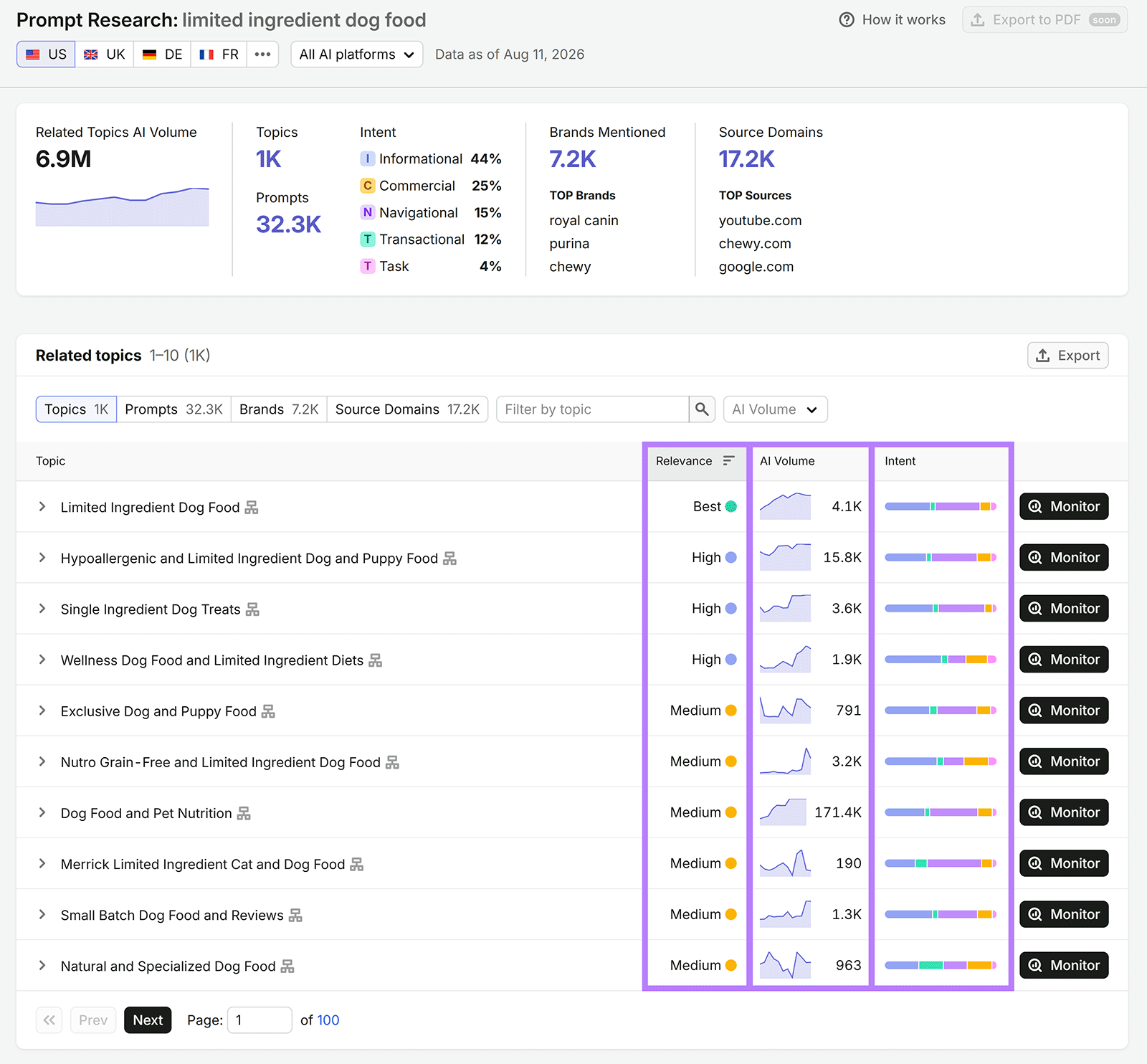Expand the Merrick Limited Ingredient row
The height and width of the screenshot is (1064, 1147).
point(42,863)
